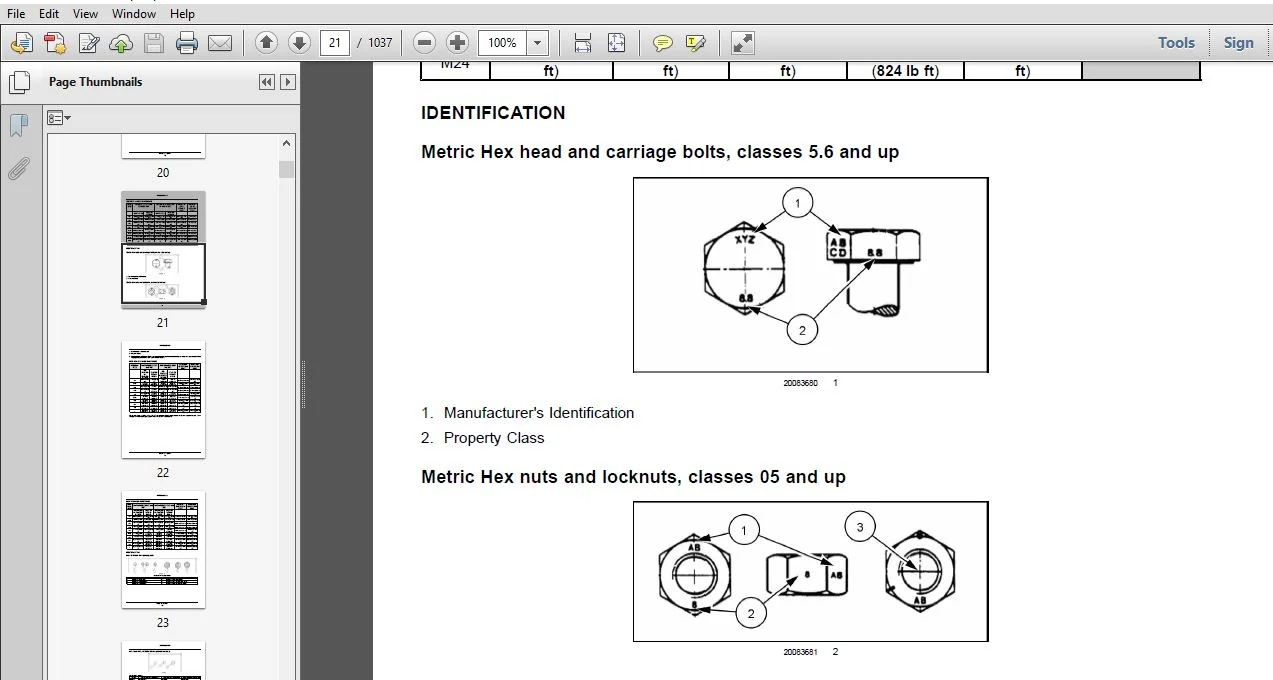
Task: Zoom out with the minus button
Action: [x=424, y=42]
